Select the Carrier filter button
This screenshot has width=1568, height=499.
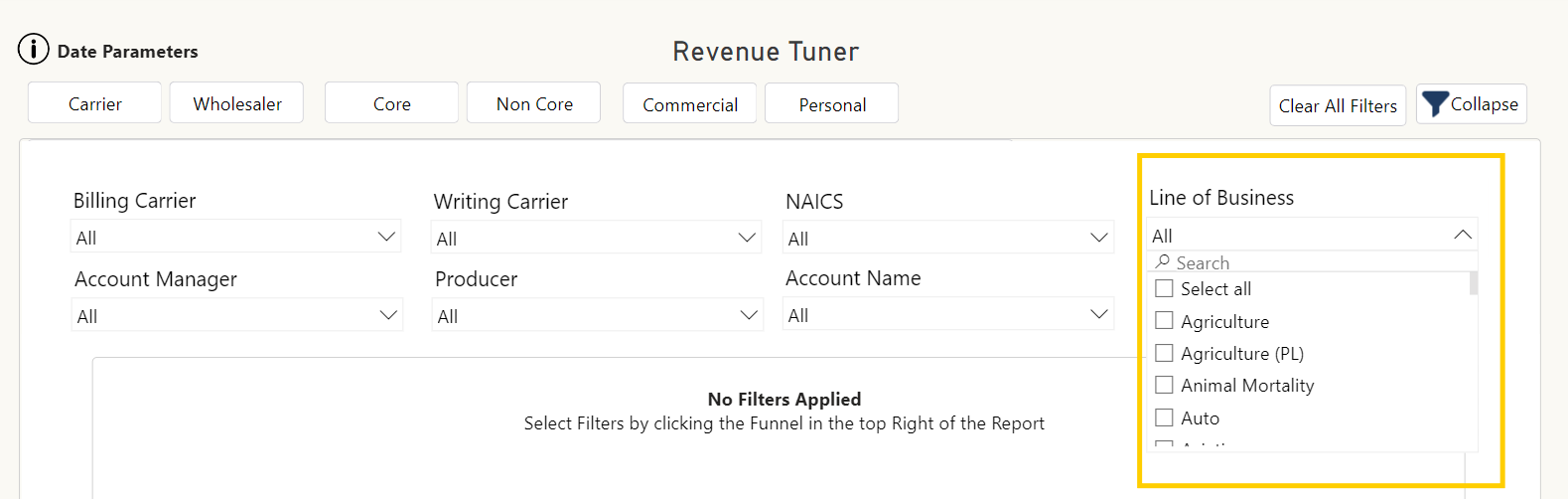tap(94, 103)
